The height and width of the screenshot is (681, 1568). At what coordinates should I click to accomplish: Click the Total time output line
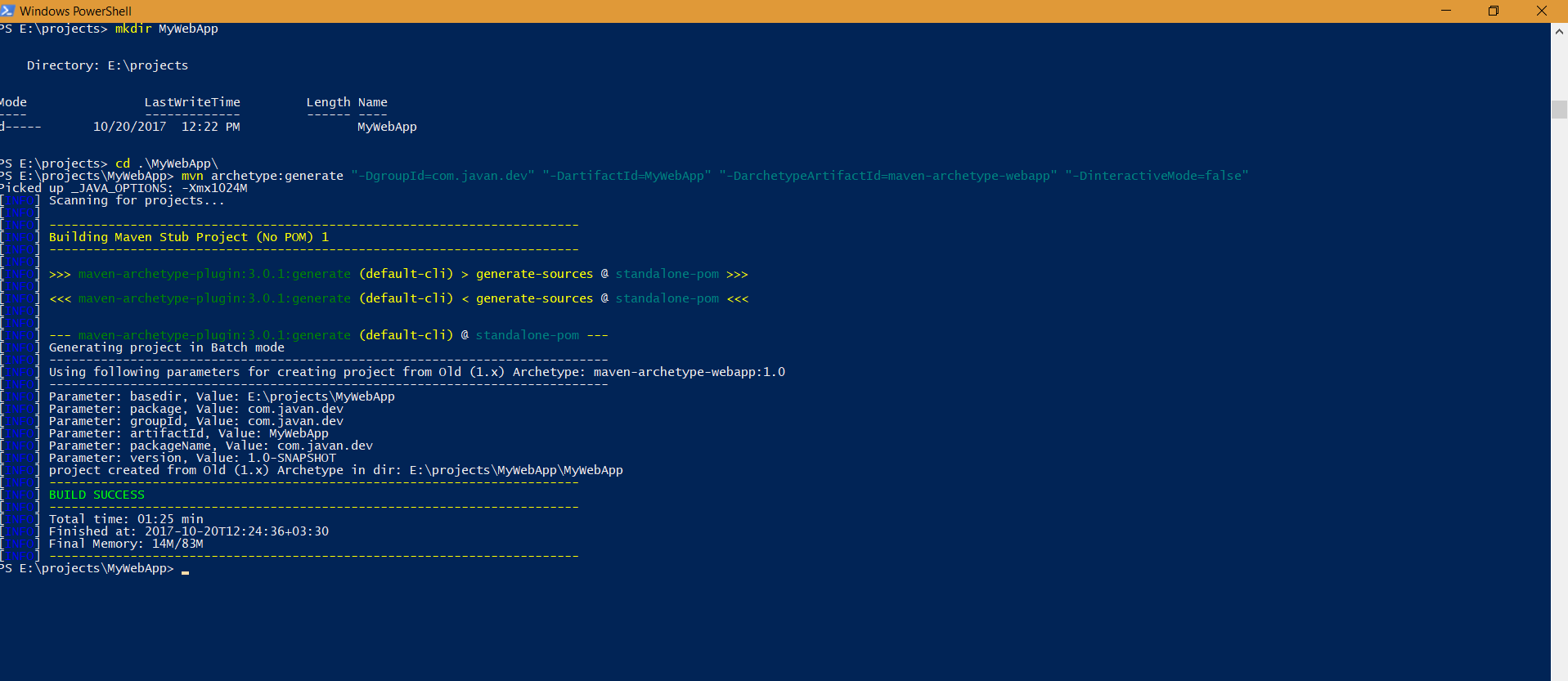point(126,519)
